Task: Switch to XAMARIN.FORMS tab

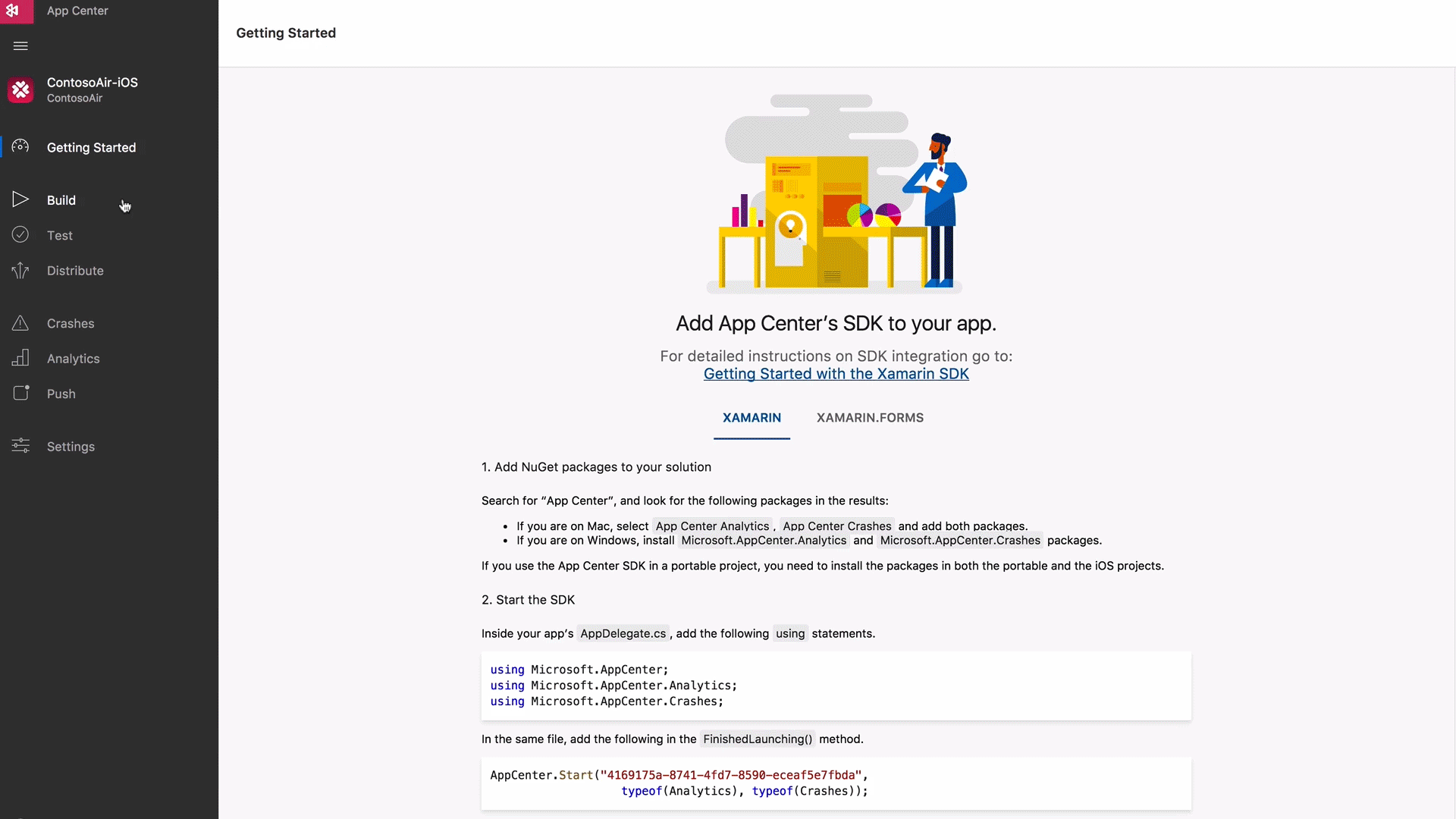Action: (x=869, y=417)
